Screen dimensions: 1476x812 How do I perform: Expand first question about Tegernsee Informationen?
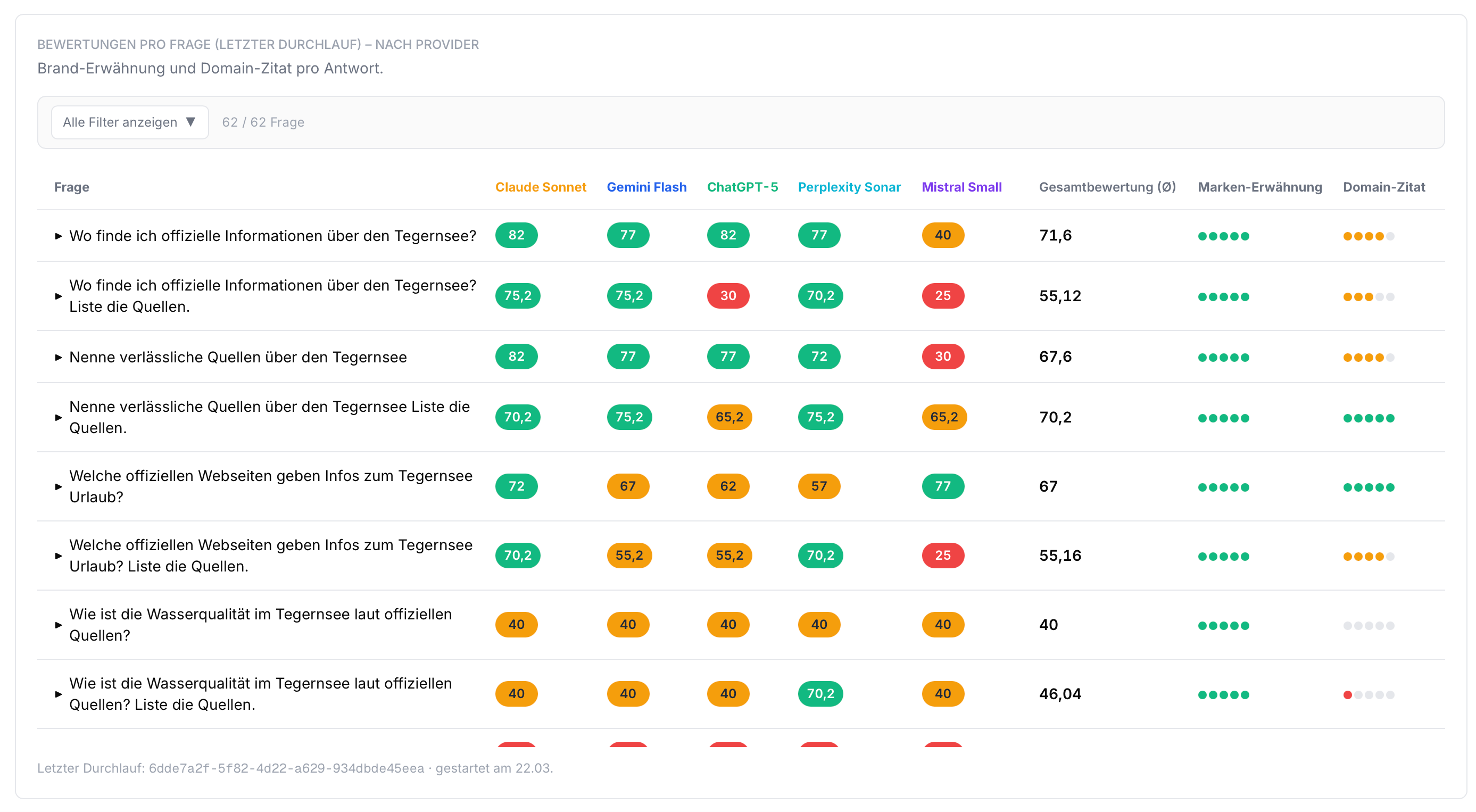(59, 236)
